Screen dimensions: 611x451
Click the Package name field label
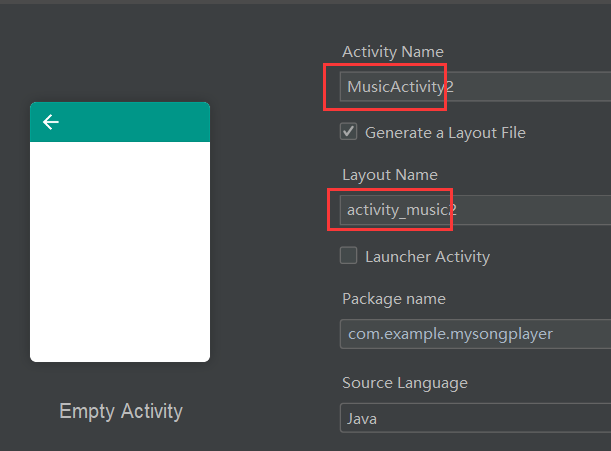click(x=394, y=299)
